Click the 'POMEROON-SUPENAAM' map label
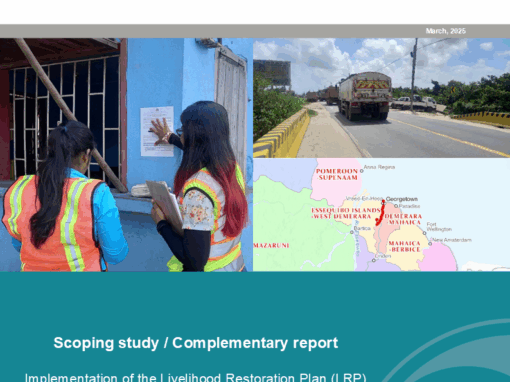 [x=337, y=174]
